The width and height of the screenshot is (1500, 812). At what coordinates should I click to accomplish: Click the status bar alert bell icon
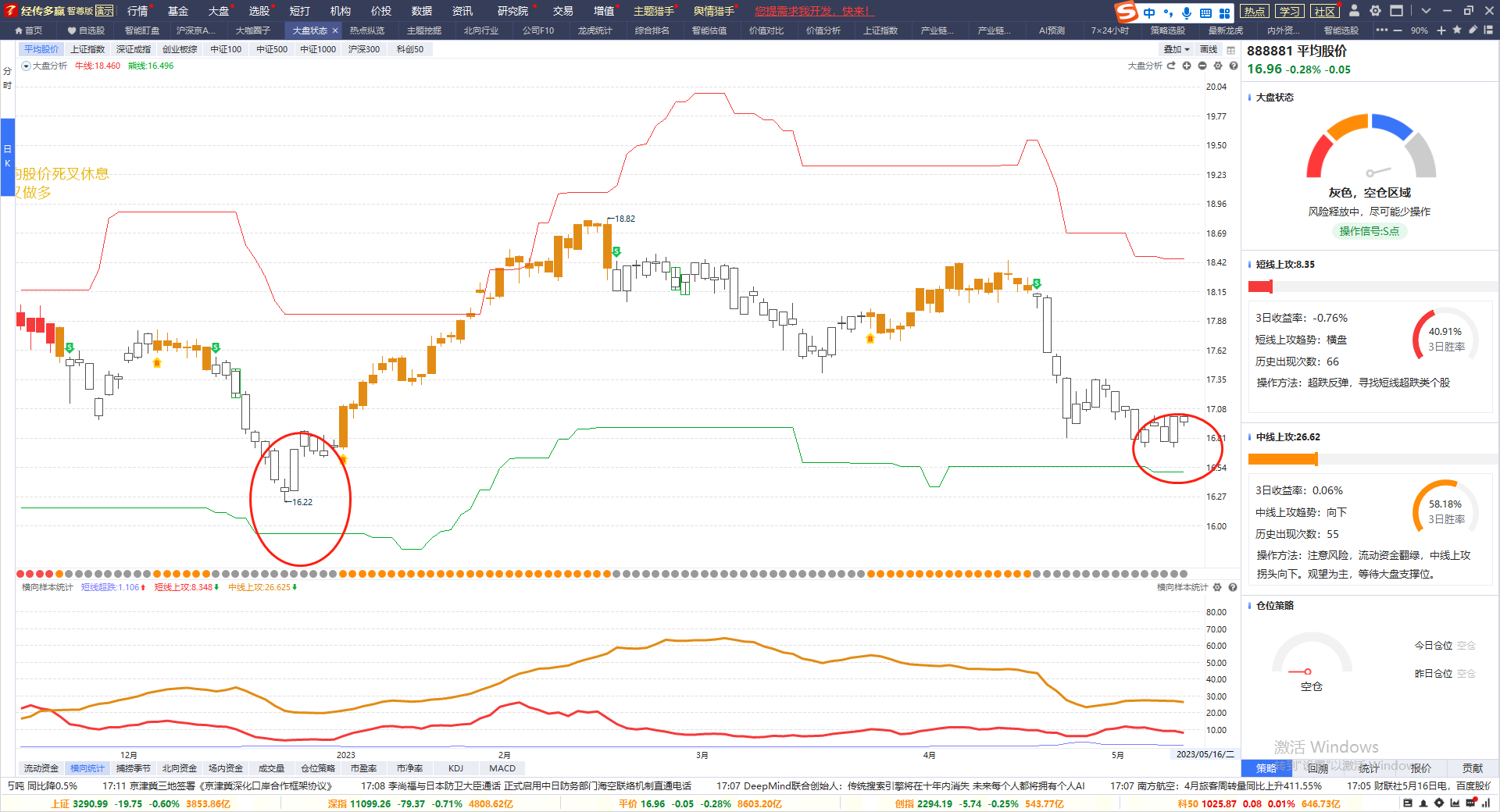point(1423,803)
